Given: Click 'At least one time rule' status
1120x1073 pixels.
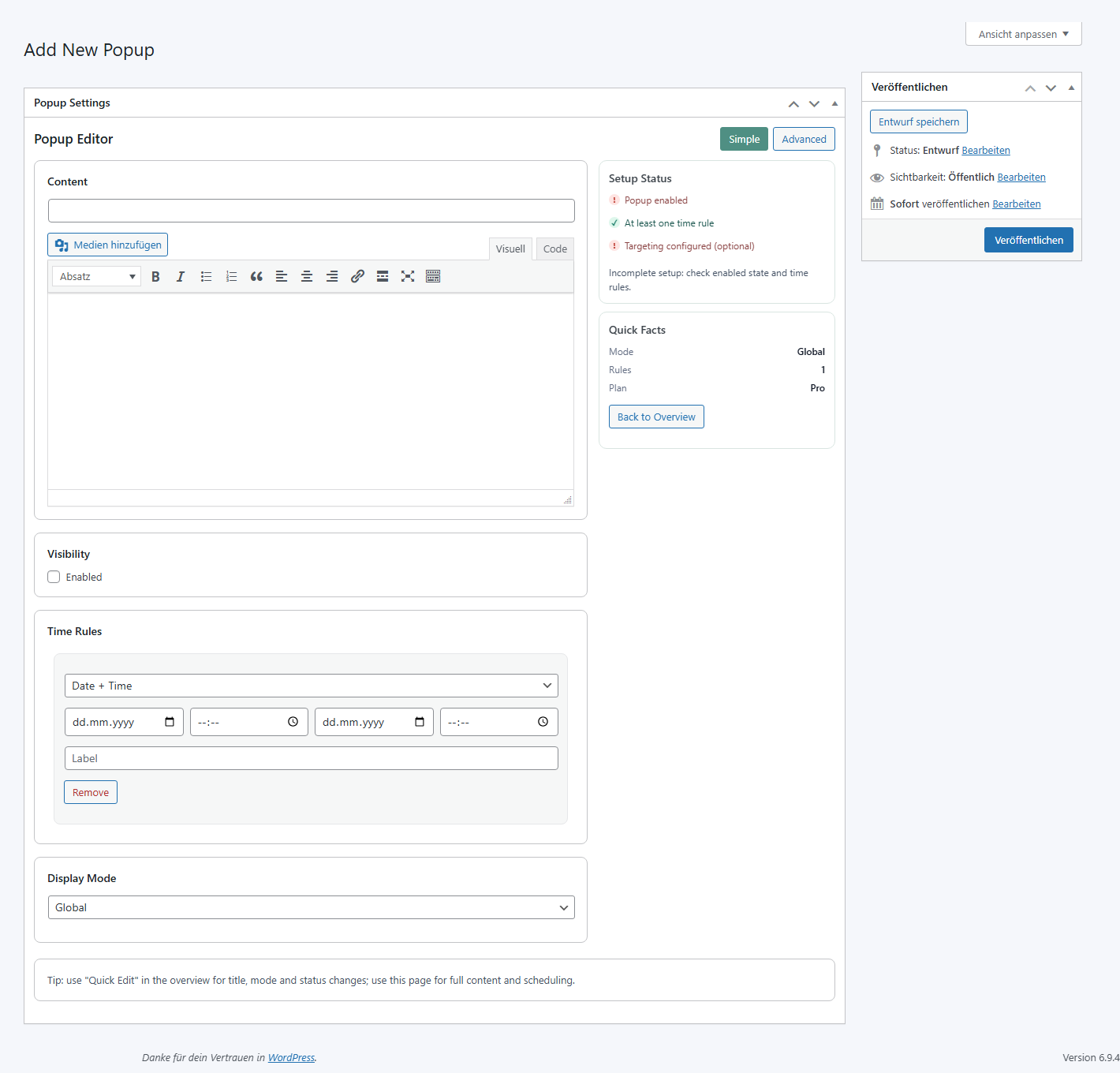Looking at the screenshot, I should point(669,223).
